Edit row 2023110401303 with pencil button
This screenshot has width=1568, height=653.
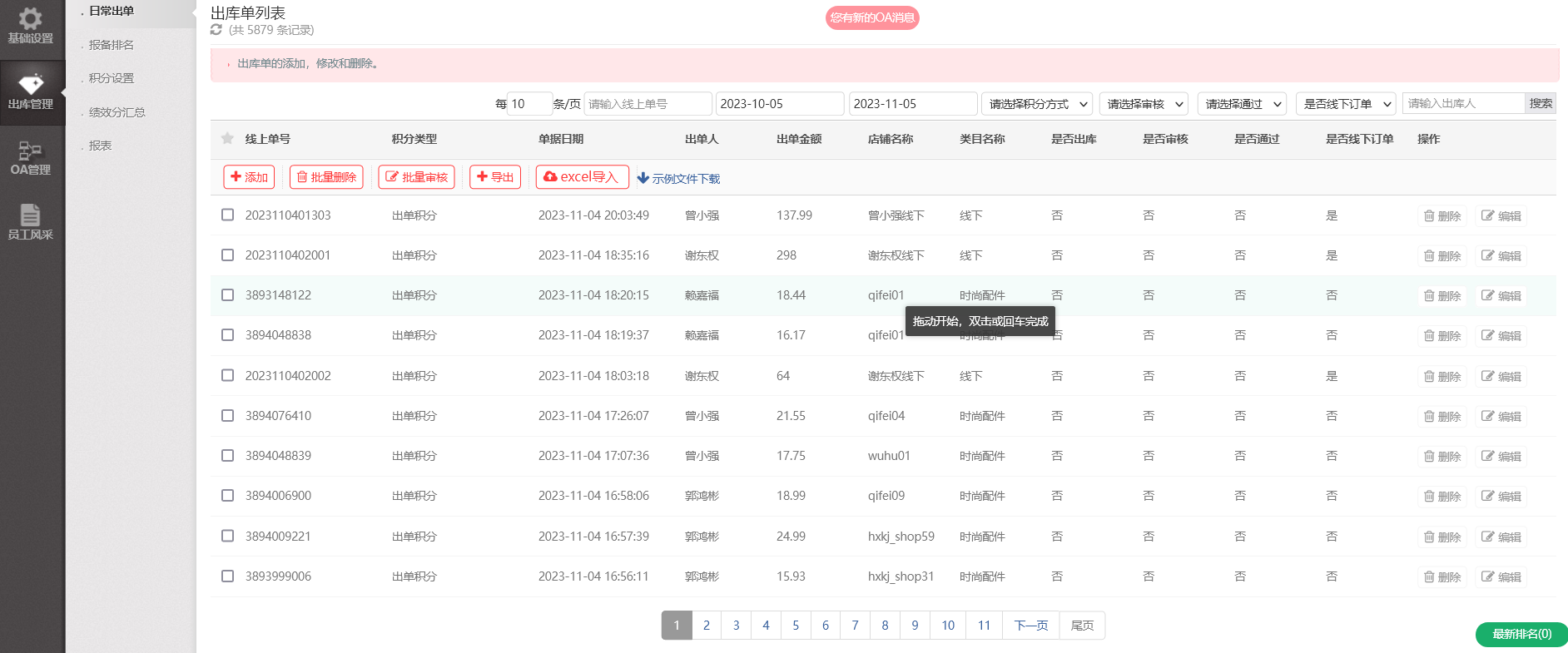(x=1501, y=216)
